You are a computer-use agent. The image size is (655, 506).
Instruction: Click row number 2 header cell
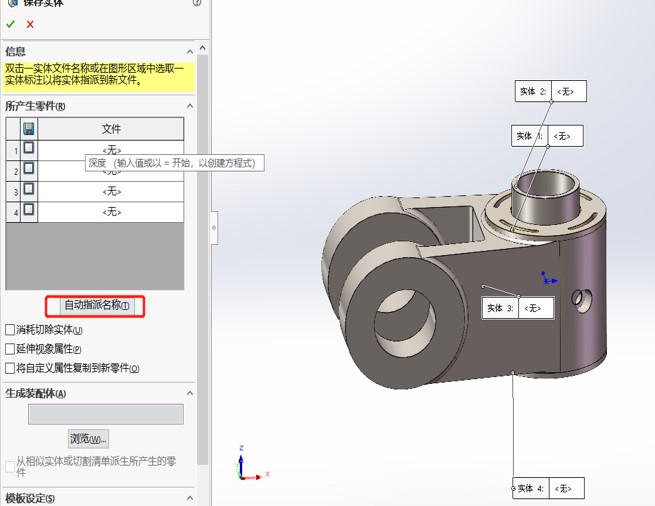(x=14, y=171)
